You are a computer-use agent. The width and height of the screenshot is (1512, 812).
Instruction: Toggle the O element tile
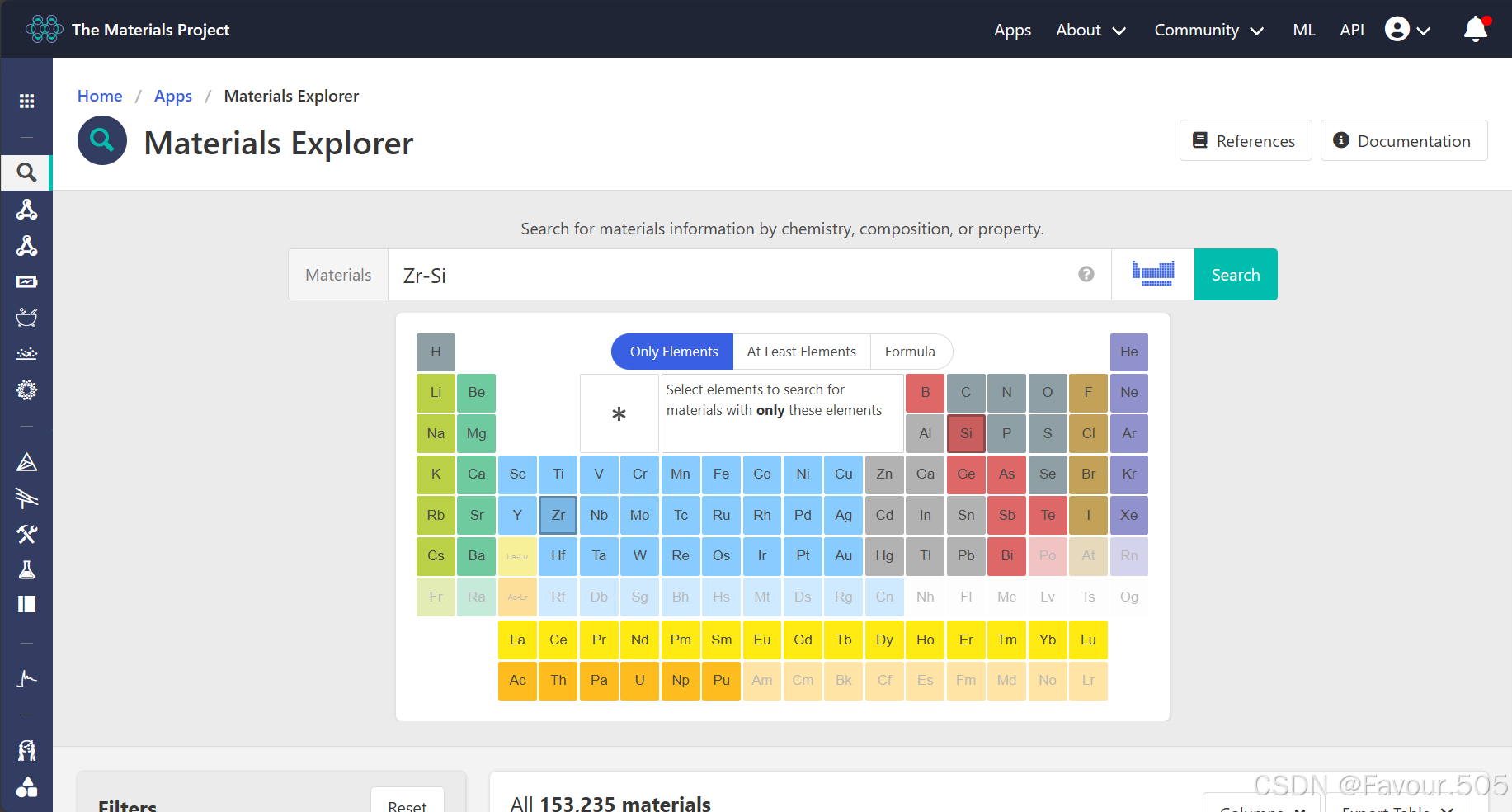click(x=1048, y=392)
